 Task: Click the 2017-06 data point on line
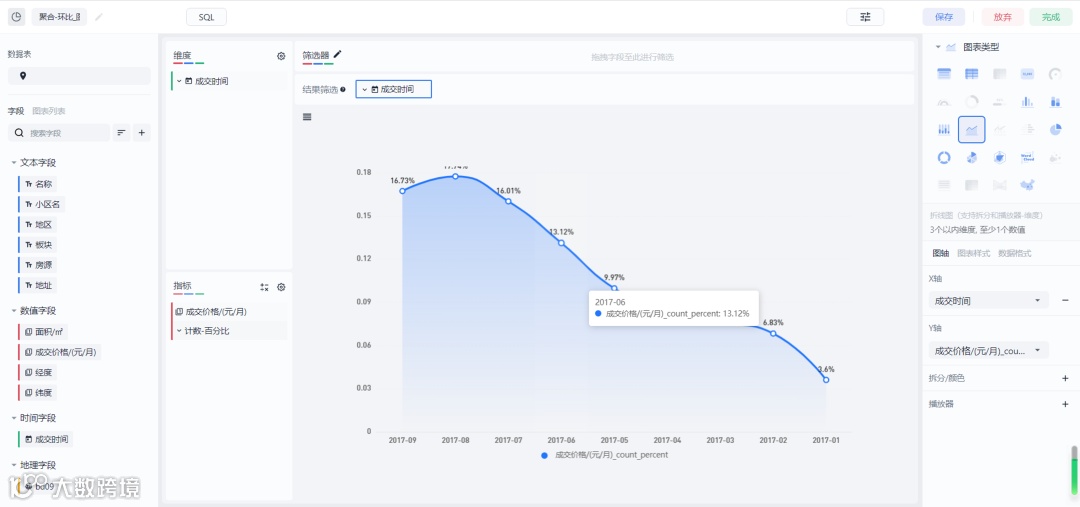[x=561, y=243]
